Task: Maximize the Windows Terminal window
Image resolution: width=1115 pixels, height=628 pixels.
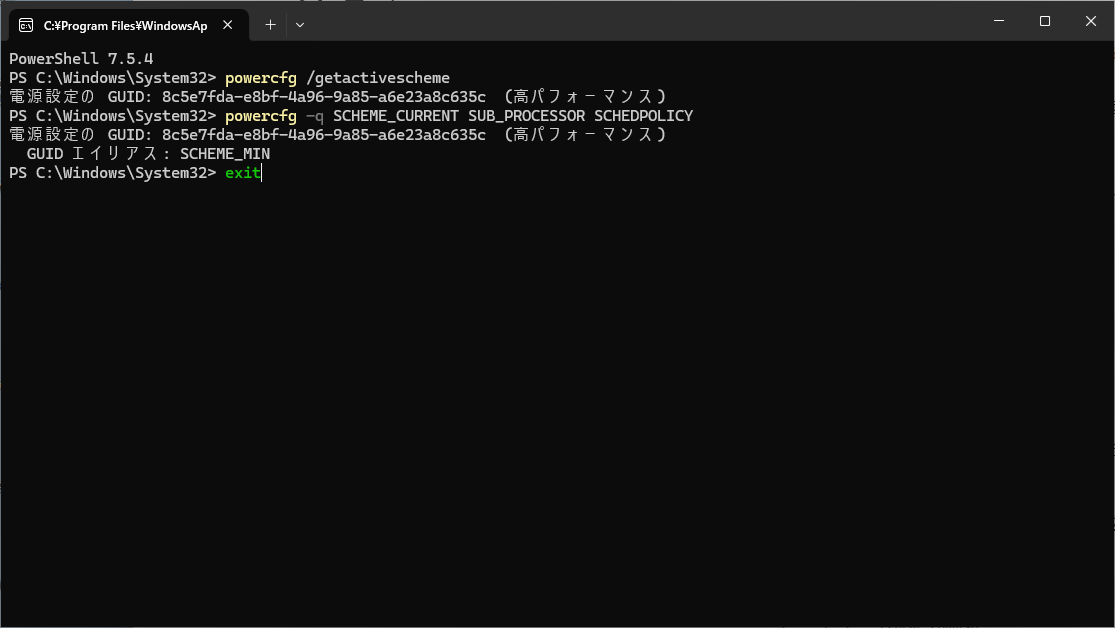Action: (1044, 21)
